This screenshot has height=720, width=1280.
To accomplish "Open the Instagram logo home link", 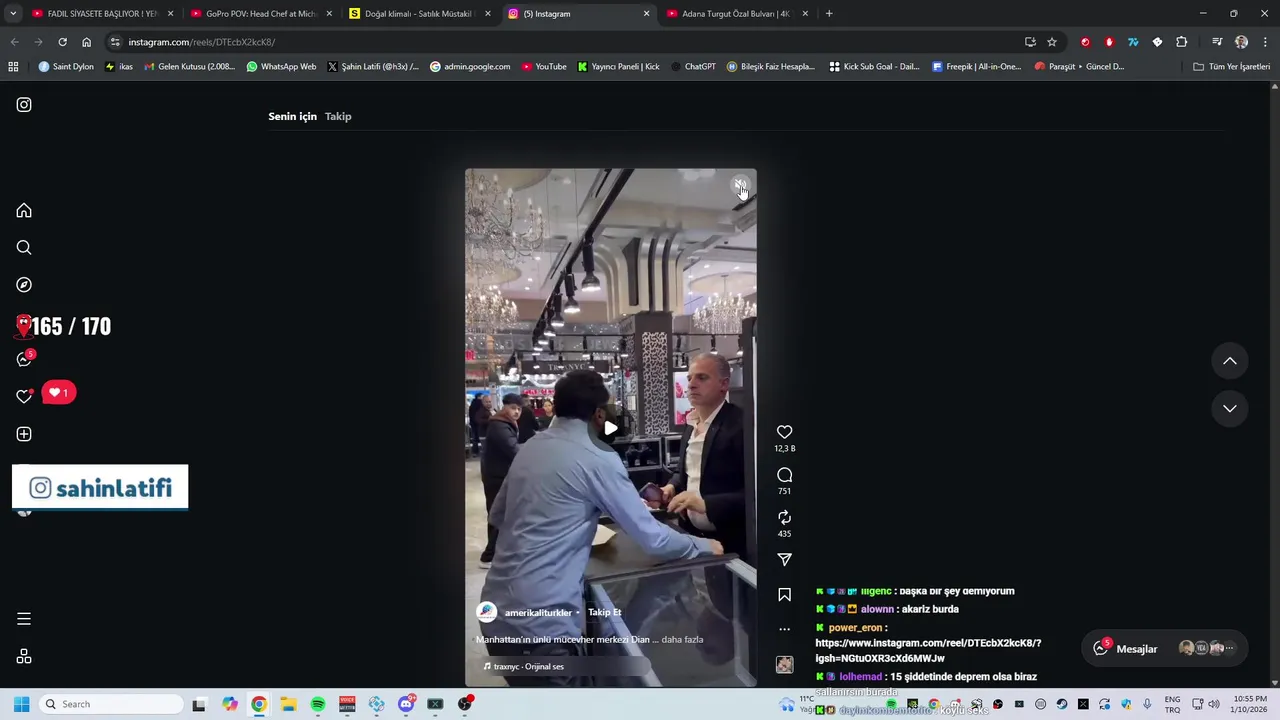I will [24, 104].
